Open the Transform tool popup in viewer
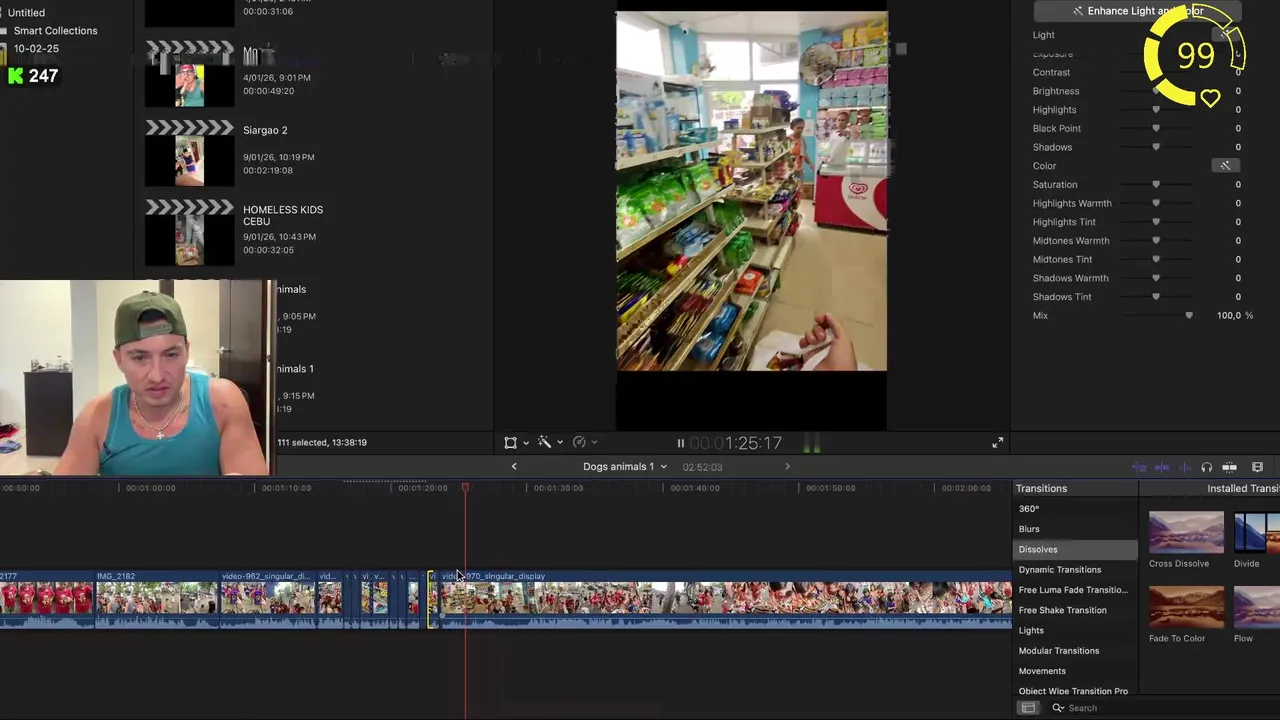Viewport: 1280px width, 720px height. point(510,443)
